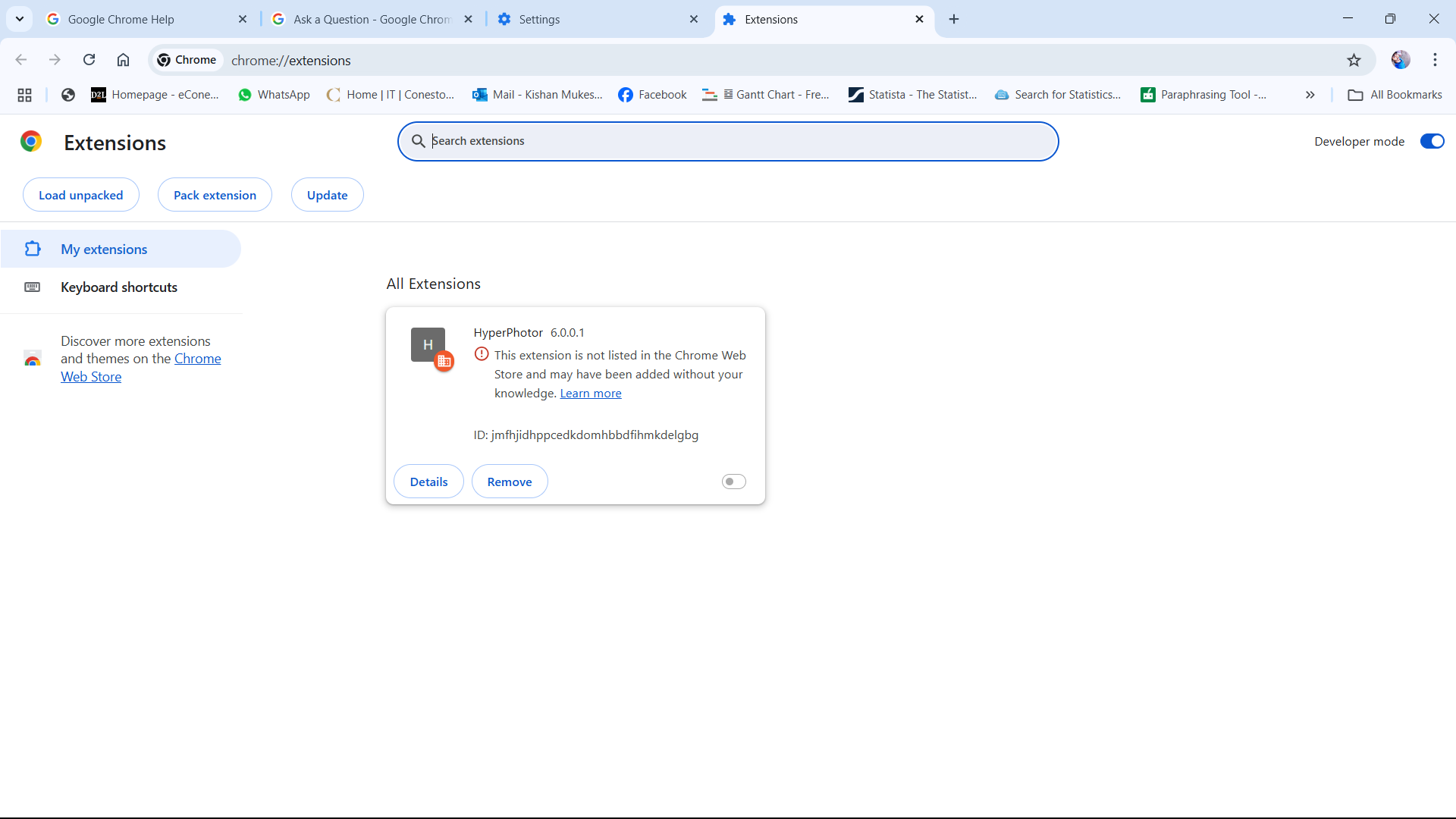Open the WhatsApp bookmark
The width and height of the screenshot is (1456, 819).
coord(274,95)
